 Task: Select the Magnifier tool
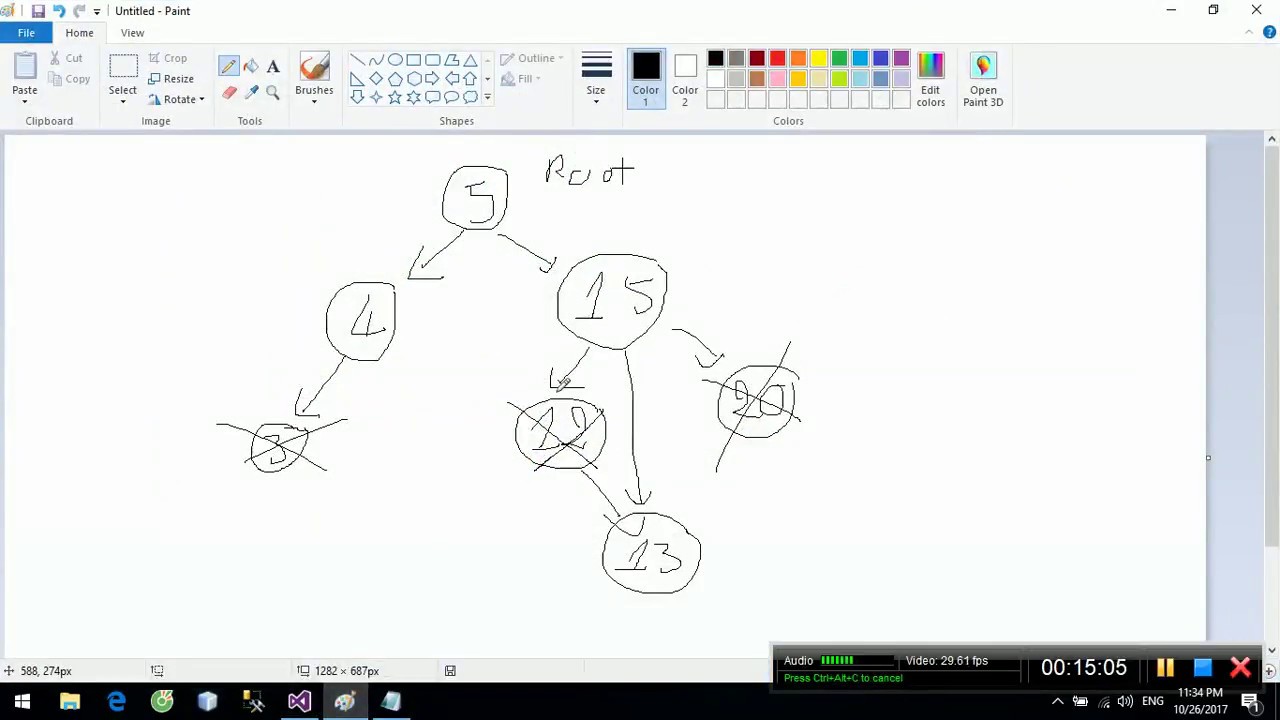coord(273,92)
